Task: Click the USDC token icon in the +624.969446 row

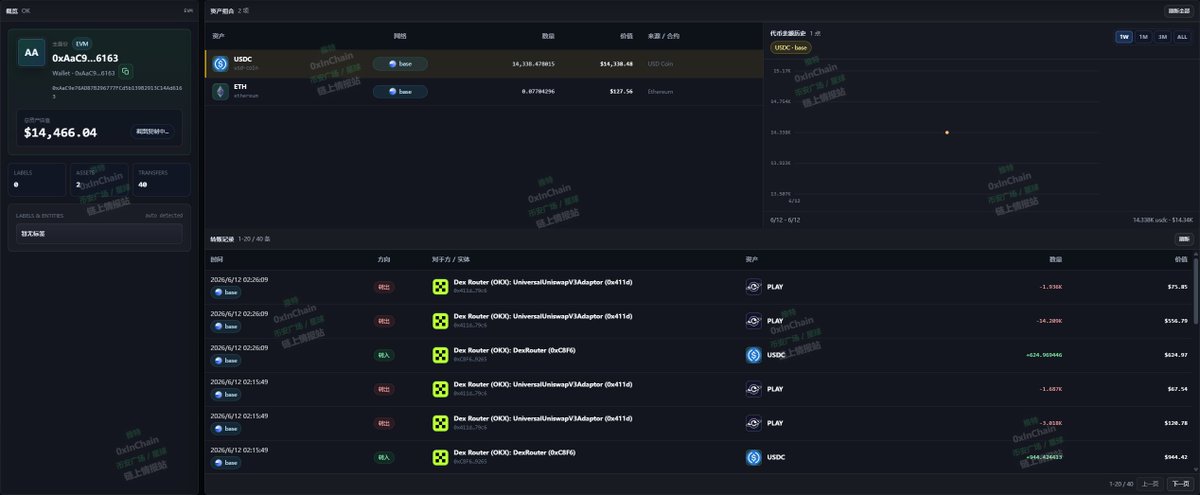Action: (754, 355)
